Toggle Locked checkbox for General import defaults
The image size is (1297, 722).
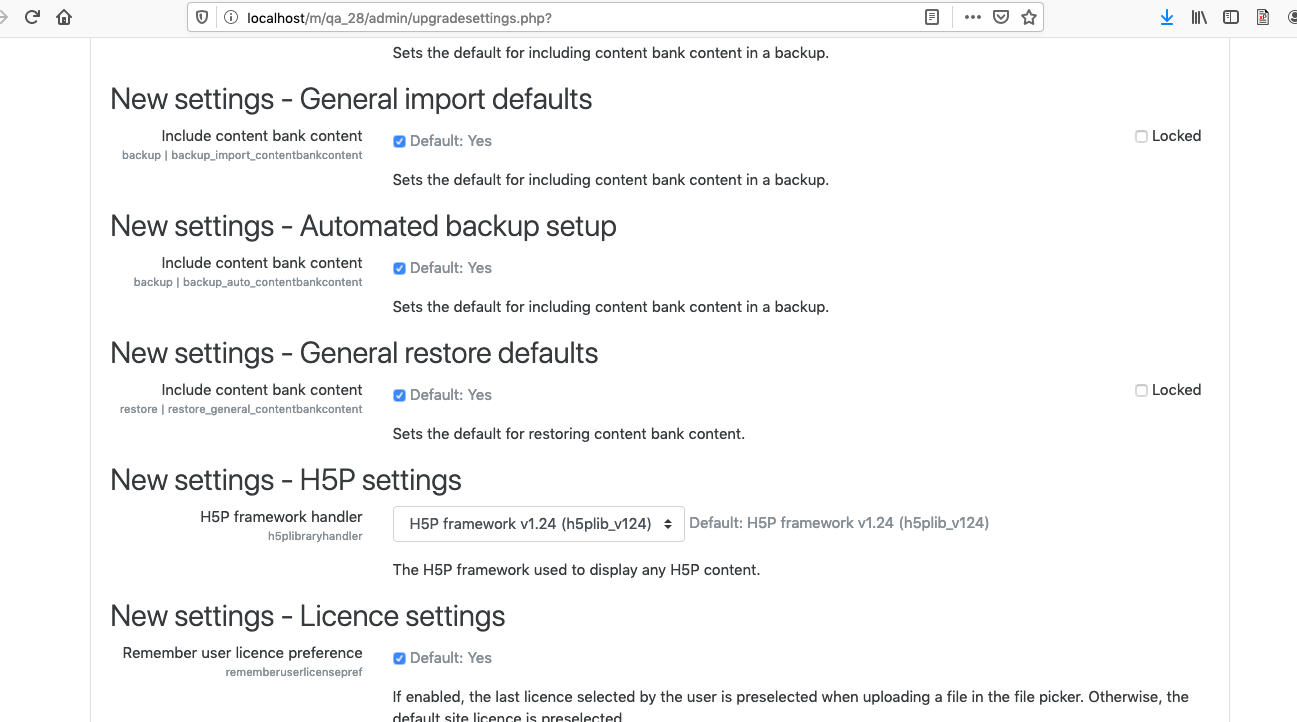(1141, 137)
